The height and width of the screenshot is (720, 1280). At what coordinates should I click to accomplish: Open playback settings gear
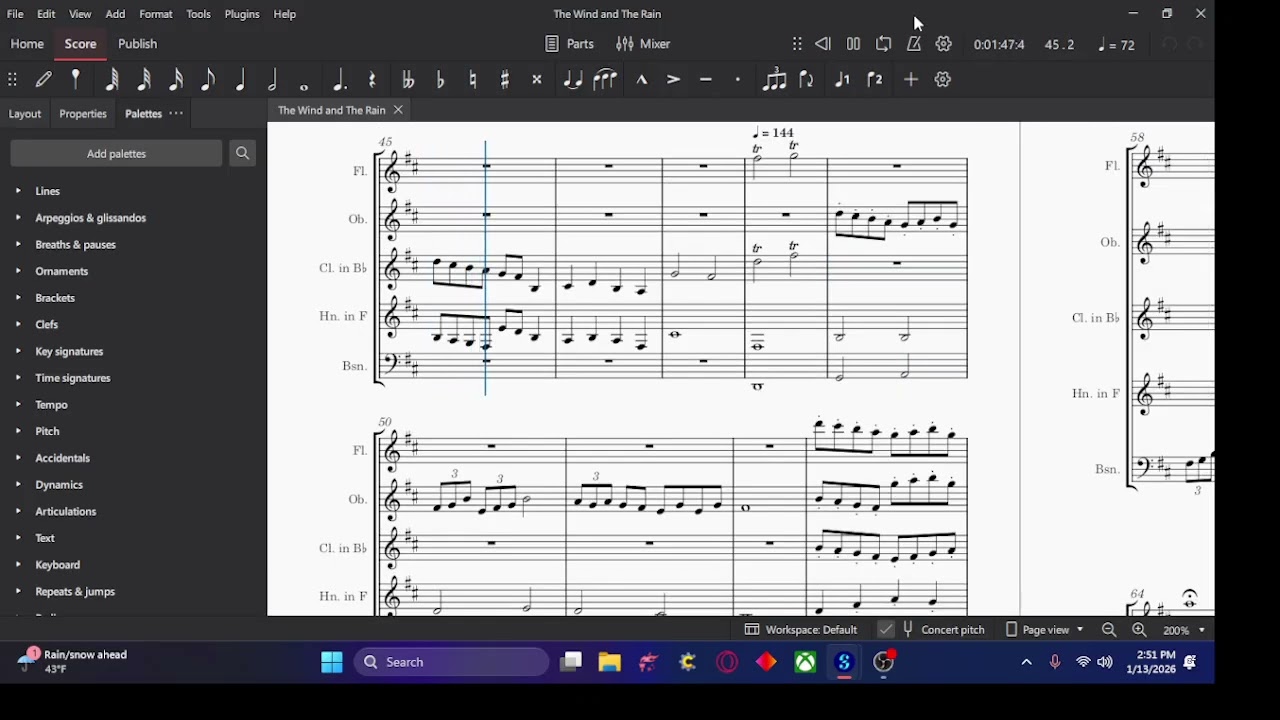click(x=944, y=44)
